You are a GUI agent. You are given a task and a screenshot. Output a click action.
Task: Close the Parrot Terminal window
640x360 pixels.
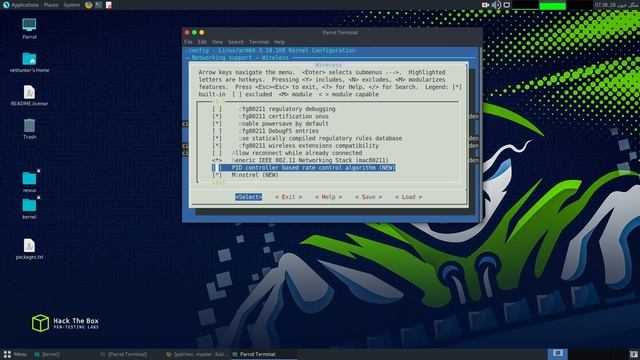coord(187,32)
